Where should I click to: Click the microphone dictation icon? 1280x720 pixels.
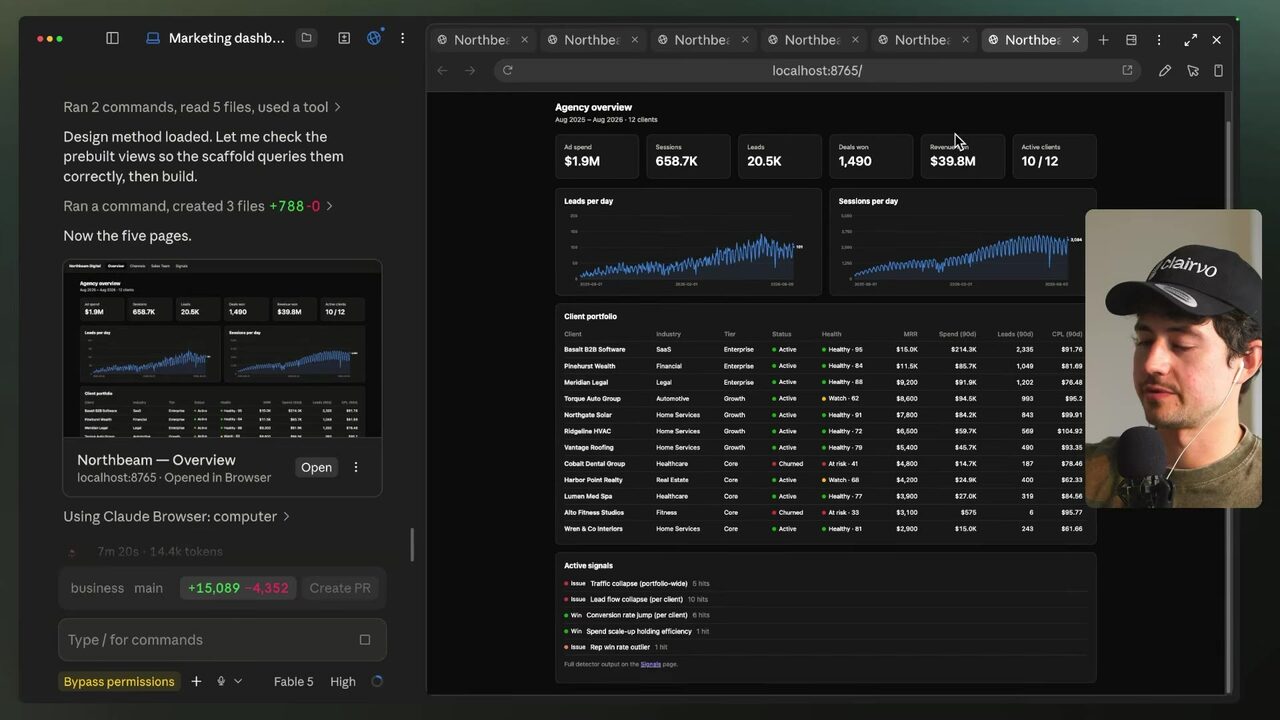point(221,681)
